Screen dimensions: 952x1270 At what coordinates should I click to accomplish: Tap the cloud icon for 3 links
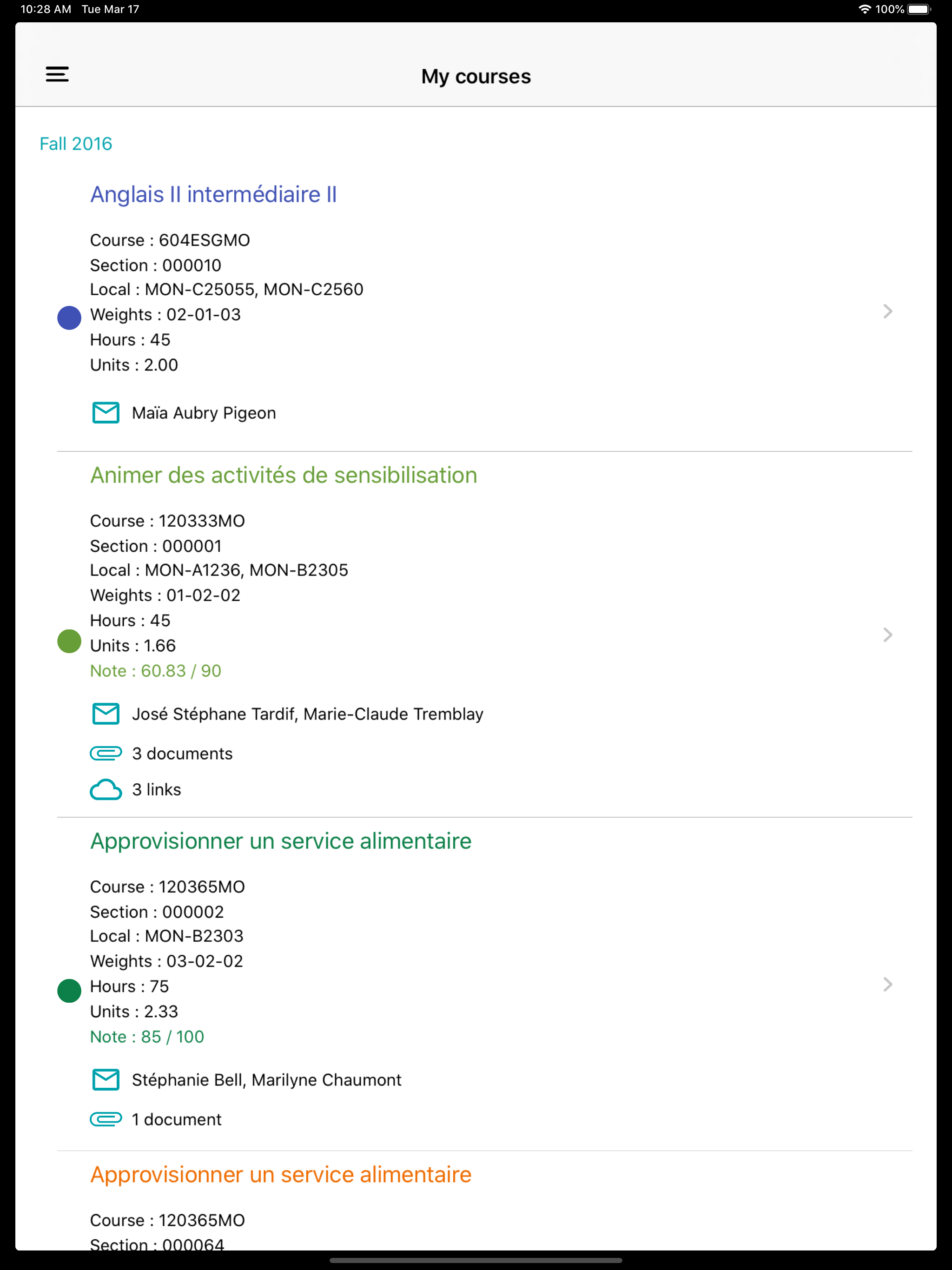point(106,790)
